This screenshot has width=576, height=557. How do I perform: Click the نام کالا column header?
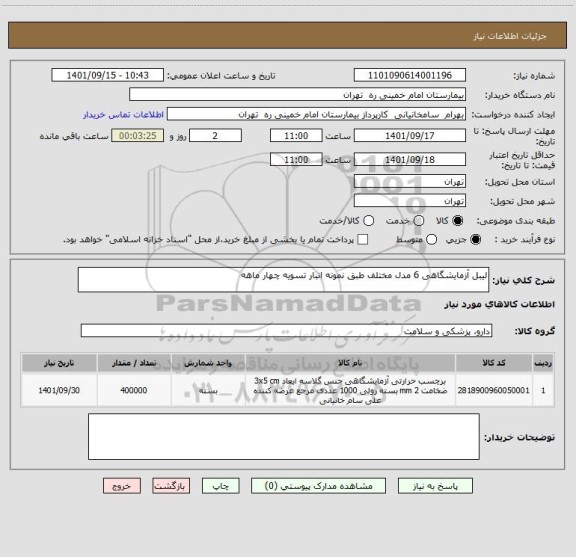[x=350, y=363]
